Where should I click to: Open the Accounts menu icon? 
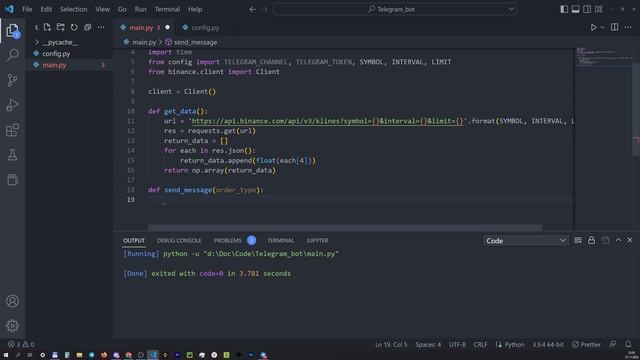point(12,301)
